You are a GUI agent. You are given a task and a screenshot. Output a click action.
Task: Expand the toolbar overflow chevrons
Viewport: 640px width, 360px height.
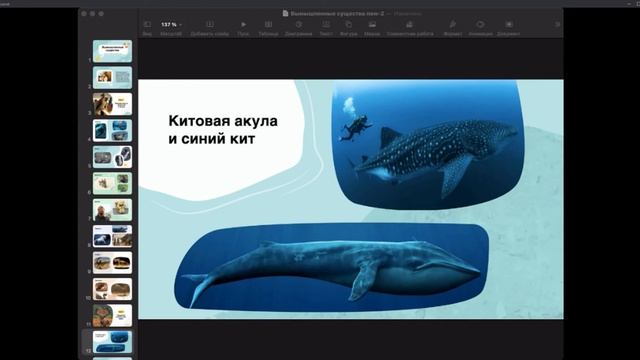pyautogui.click(x=557, y=24)
